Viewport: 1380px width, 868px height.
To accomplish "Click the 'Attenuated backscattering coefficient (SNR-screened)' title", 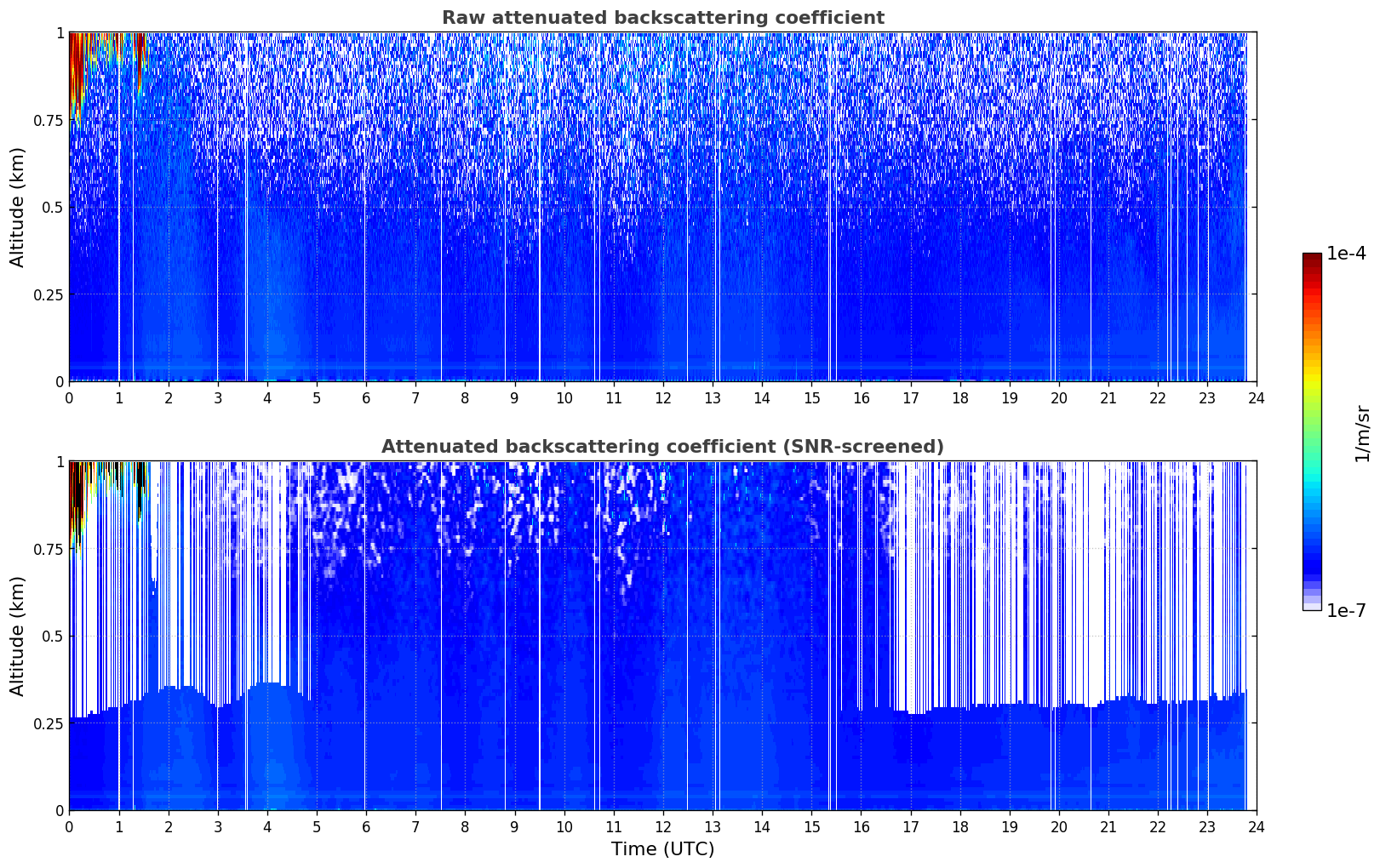I will pos(662,447).
